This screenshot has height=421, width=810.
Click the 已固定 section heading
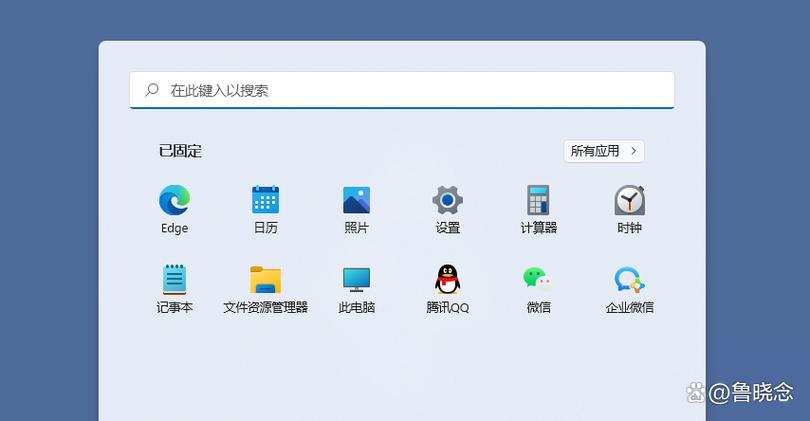click(x=180, y=151)
